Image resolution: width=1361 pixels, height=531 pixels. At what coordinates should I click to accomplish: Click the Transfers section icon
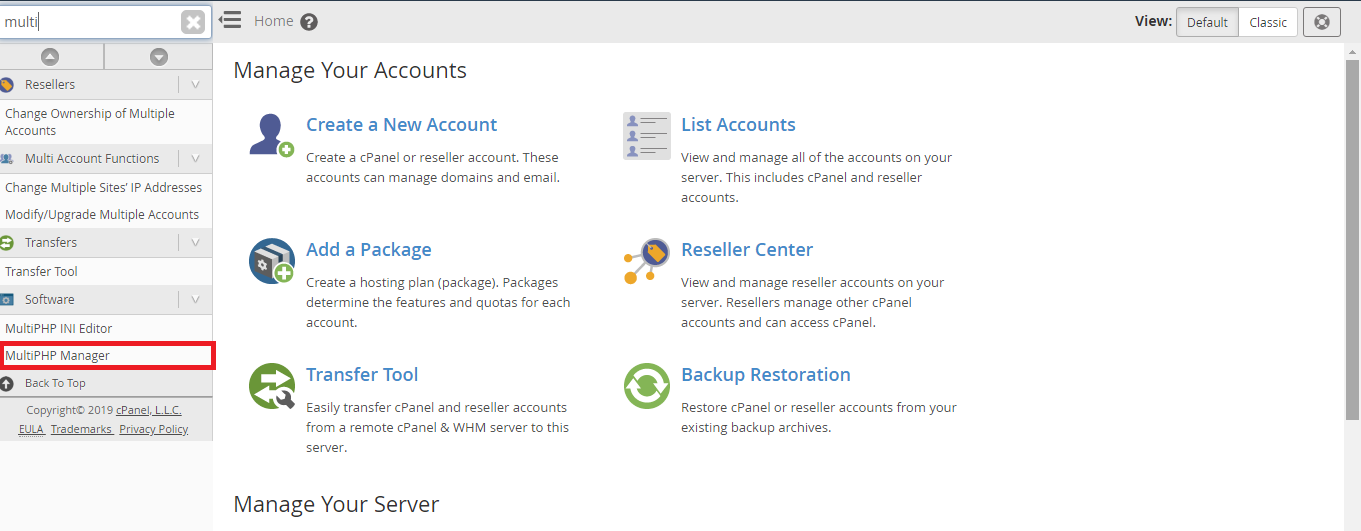7,243
